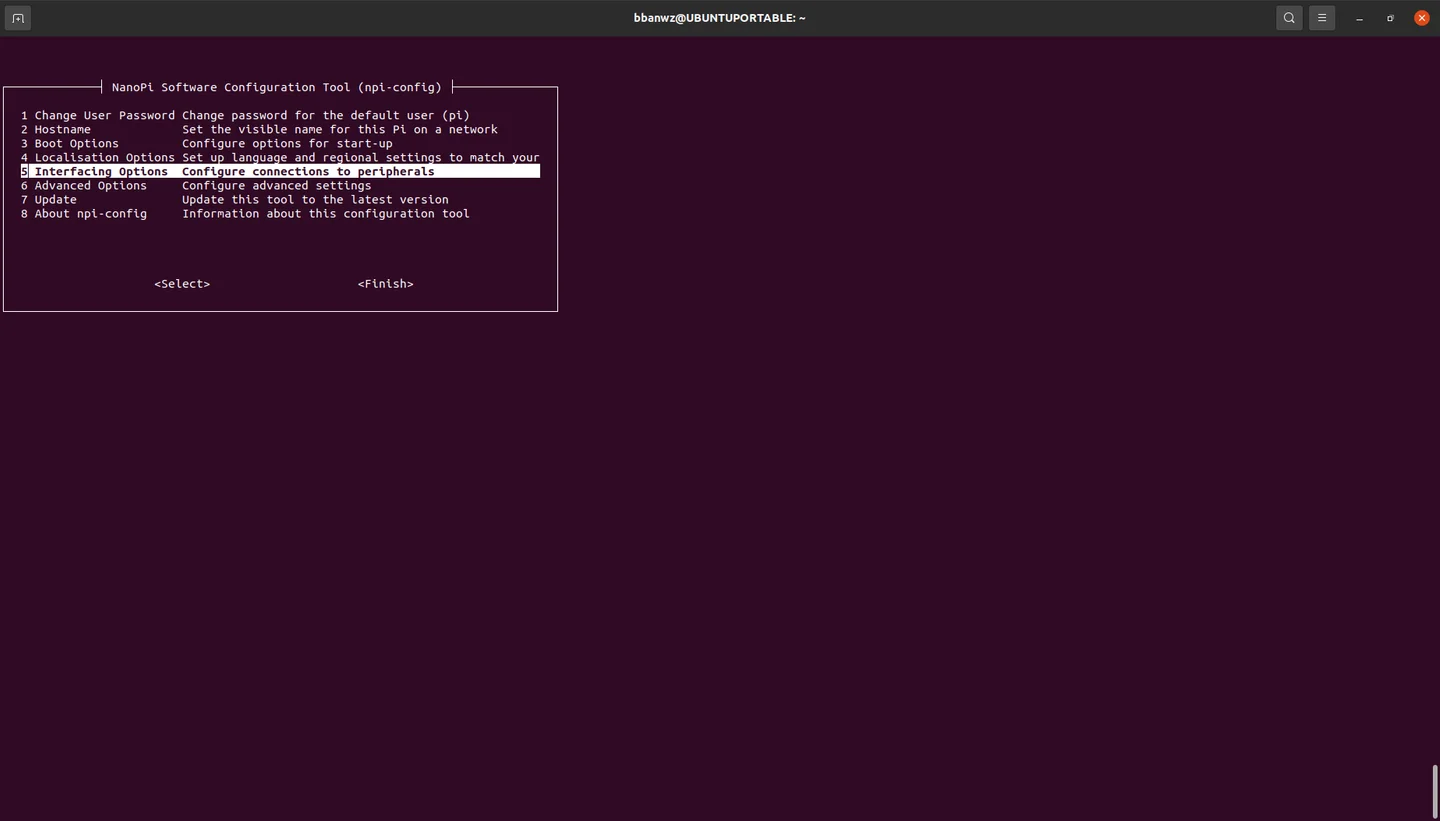Choose Localisation Options entry
1440x821 pixels.
(x=280, y=157)
